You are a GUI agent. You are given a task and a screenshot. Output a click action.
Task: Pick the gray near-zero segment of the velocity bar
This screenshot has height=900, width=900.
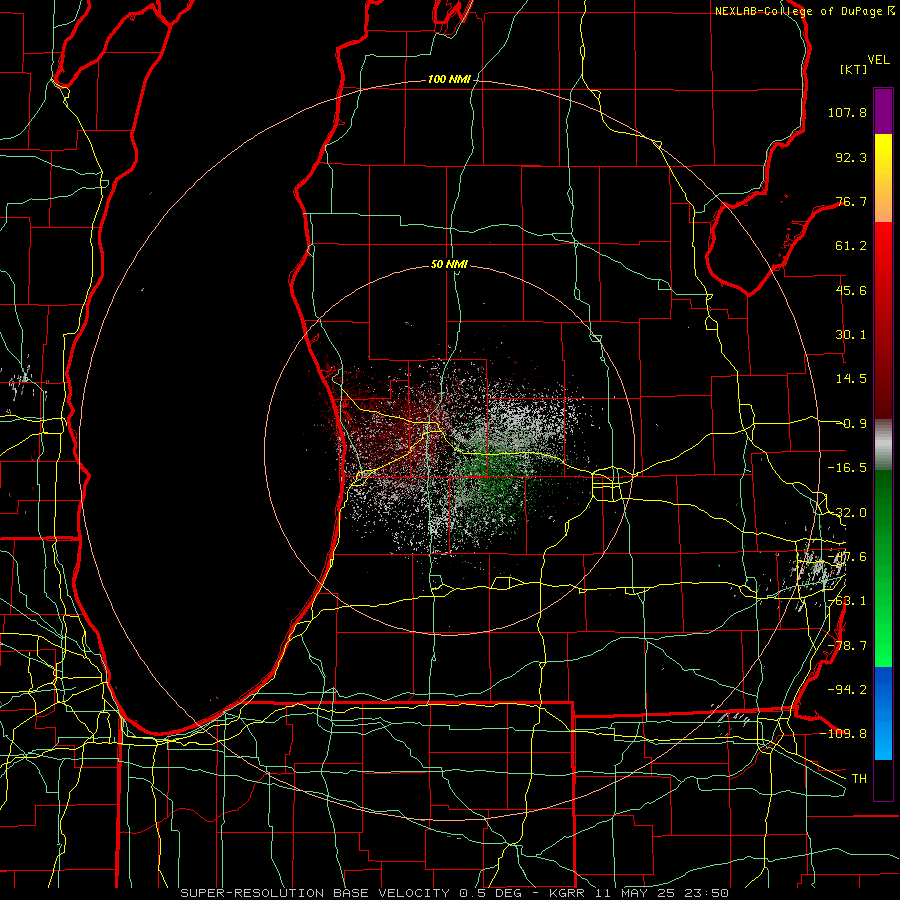tap(883, 445)
